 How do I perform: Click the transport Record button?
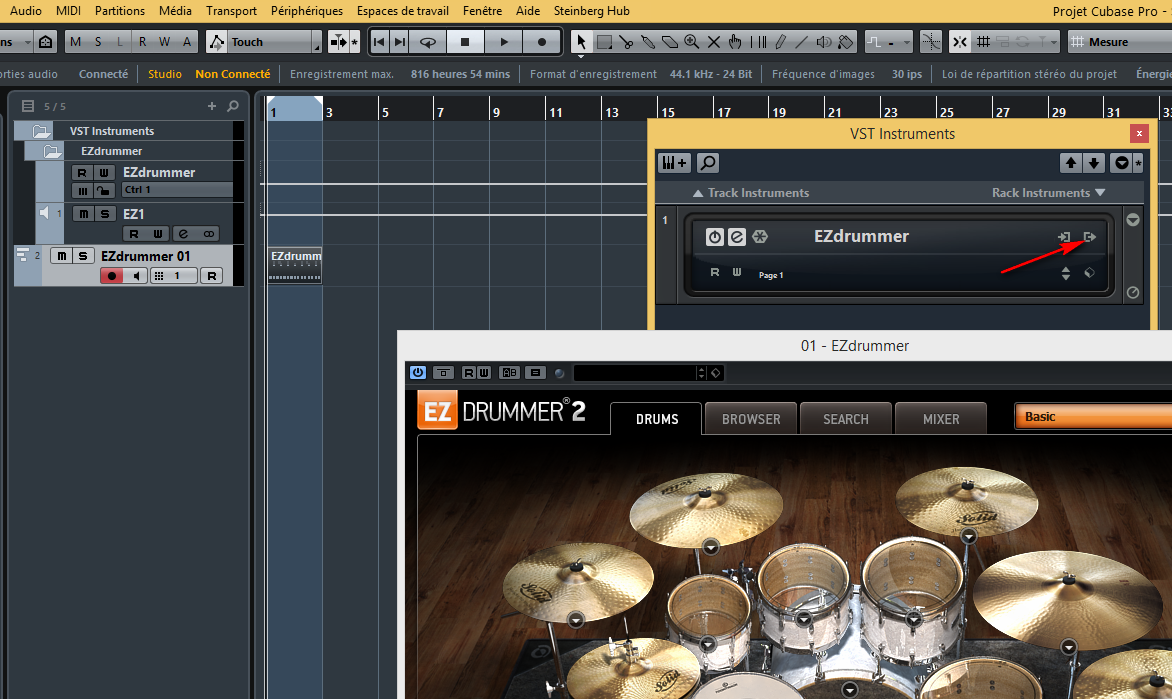(x=542, y=42)
